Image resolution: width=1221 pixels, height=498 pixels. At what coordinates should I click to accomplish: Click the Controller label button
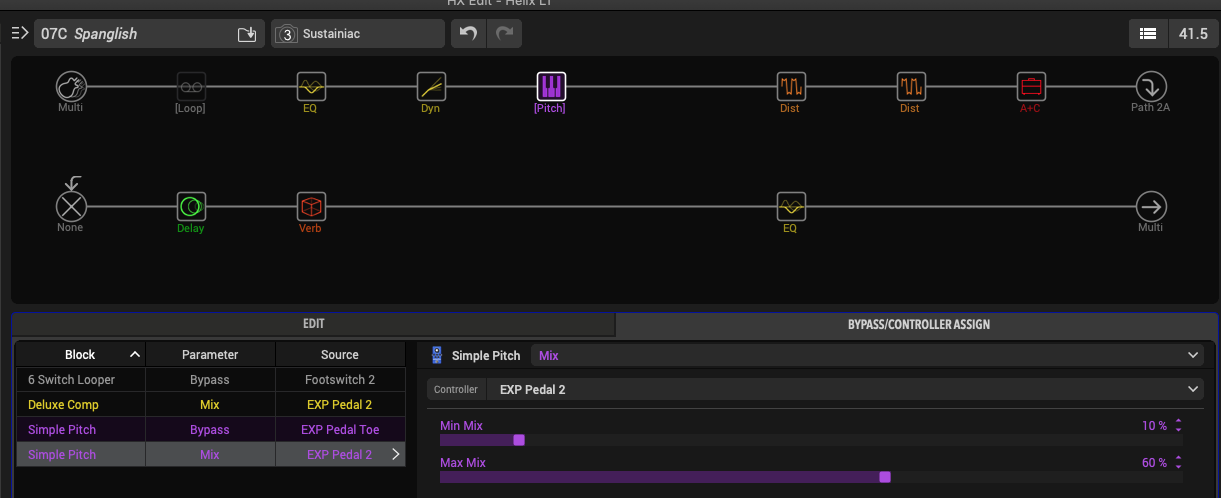(x=456, y=389)
